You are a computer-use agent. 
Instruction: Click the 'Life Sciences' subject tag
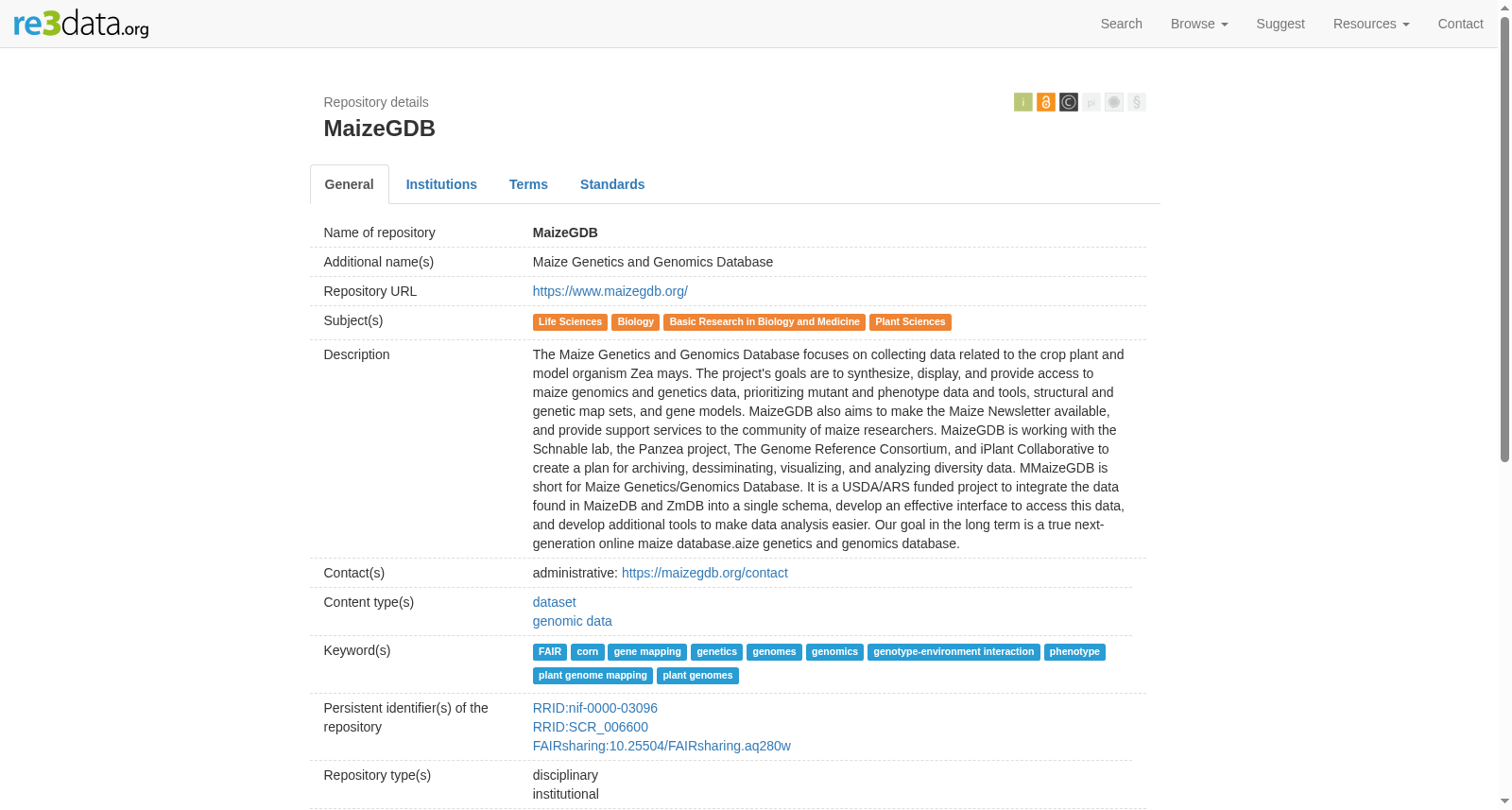pyautogui.click(x=570, y=322)
